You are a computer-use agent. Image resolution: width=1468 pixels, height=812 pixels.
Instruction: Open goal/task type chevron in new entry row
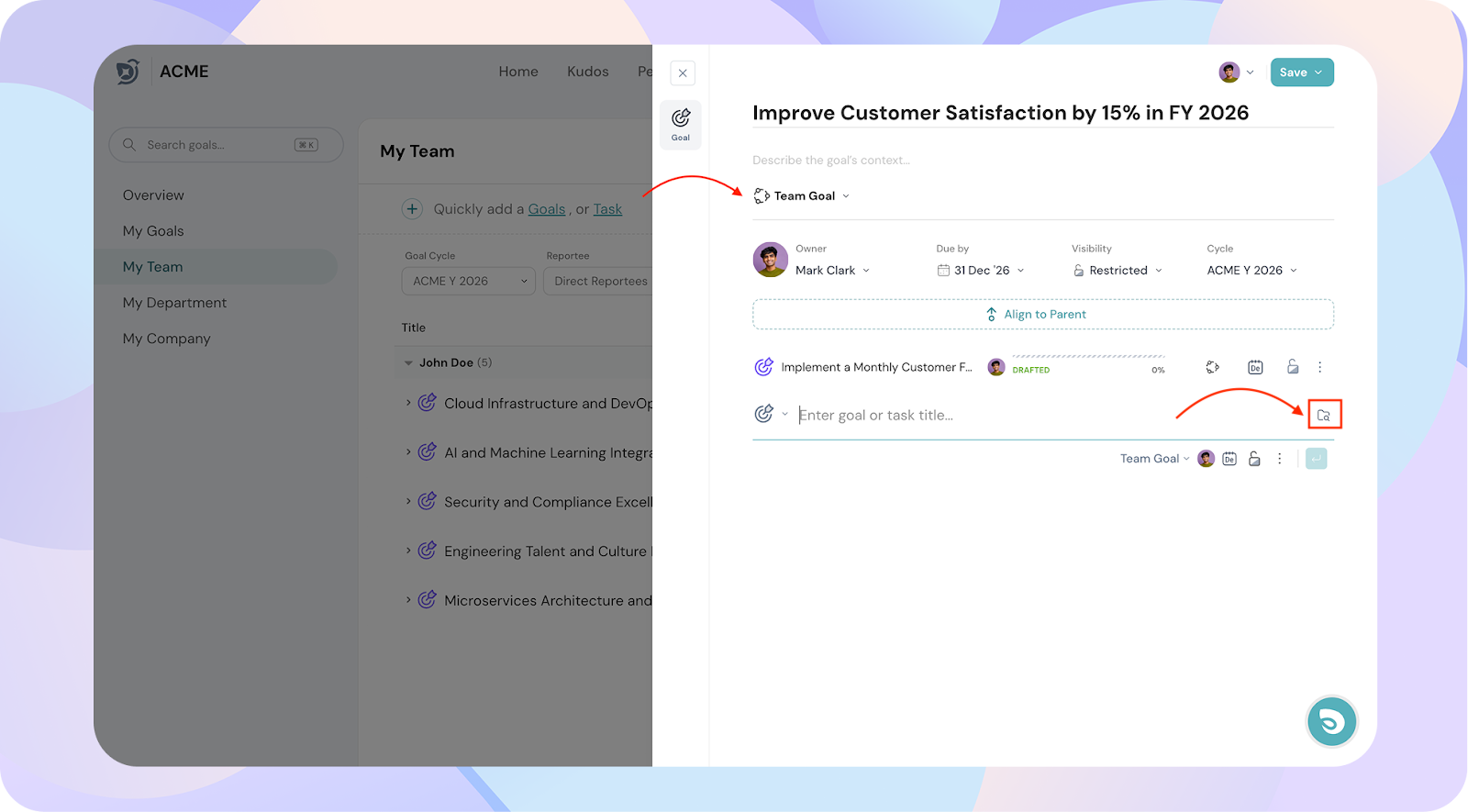point(785,414)
